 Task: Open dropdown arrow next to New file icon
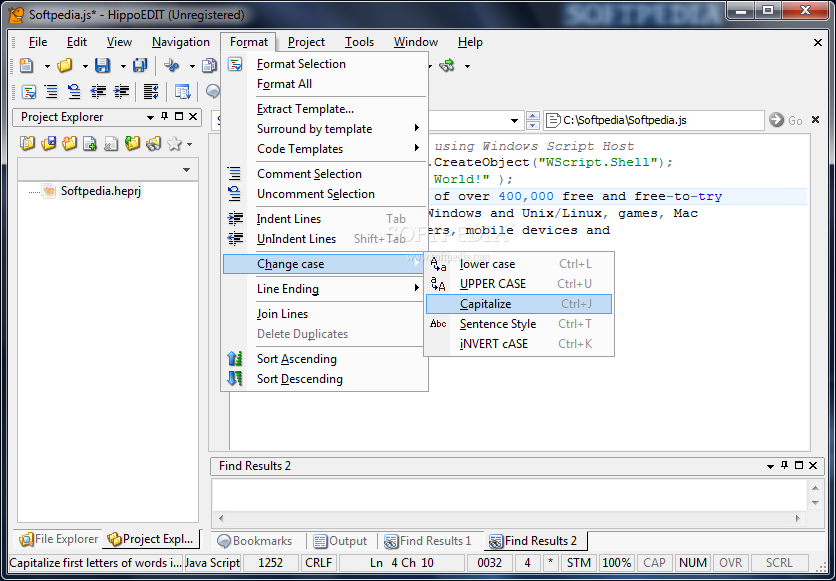47,67
